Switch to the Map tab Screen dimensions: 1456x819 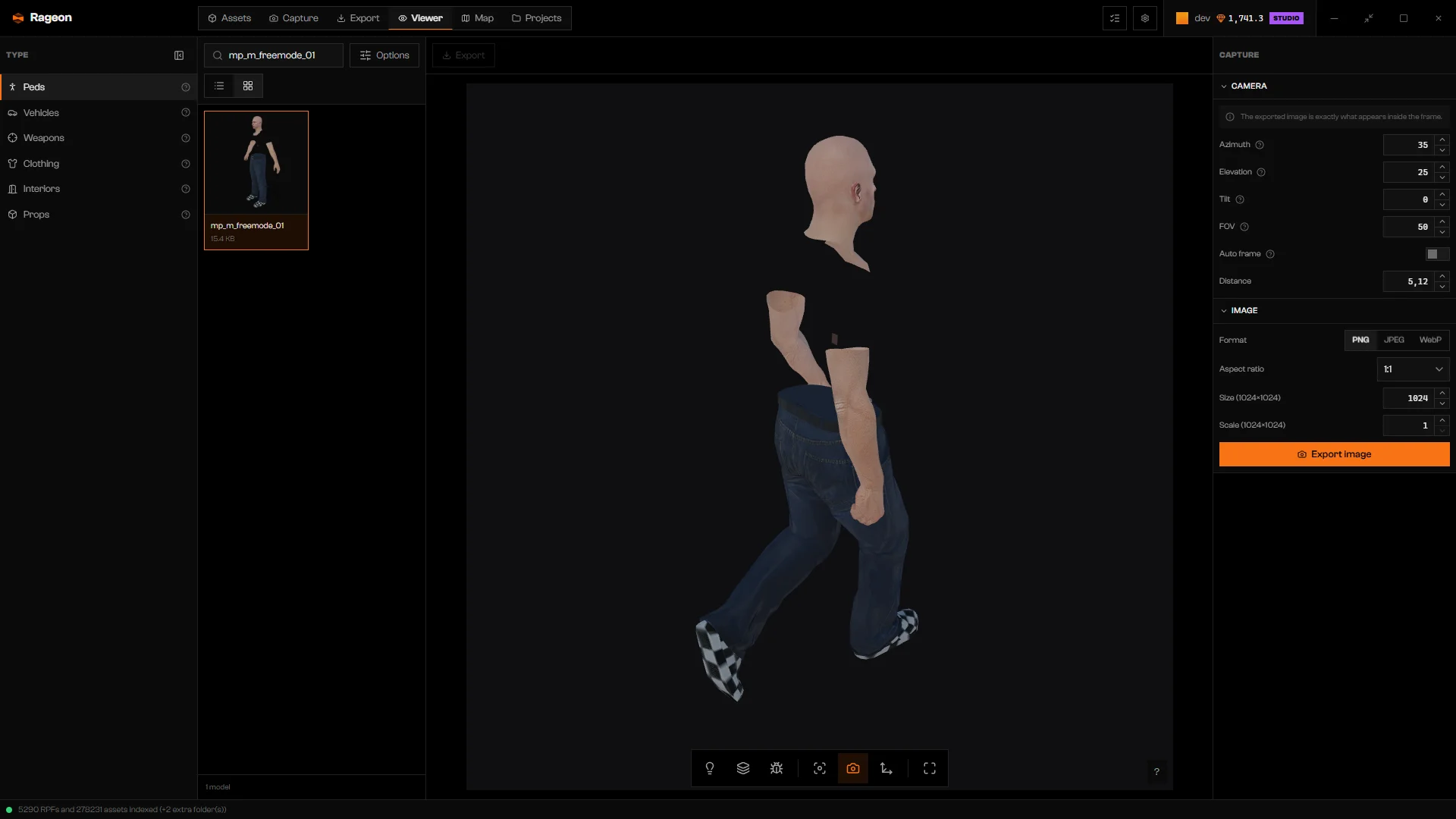477,18
